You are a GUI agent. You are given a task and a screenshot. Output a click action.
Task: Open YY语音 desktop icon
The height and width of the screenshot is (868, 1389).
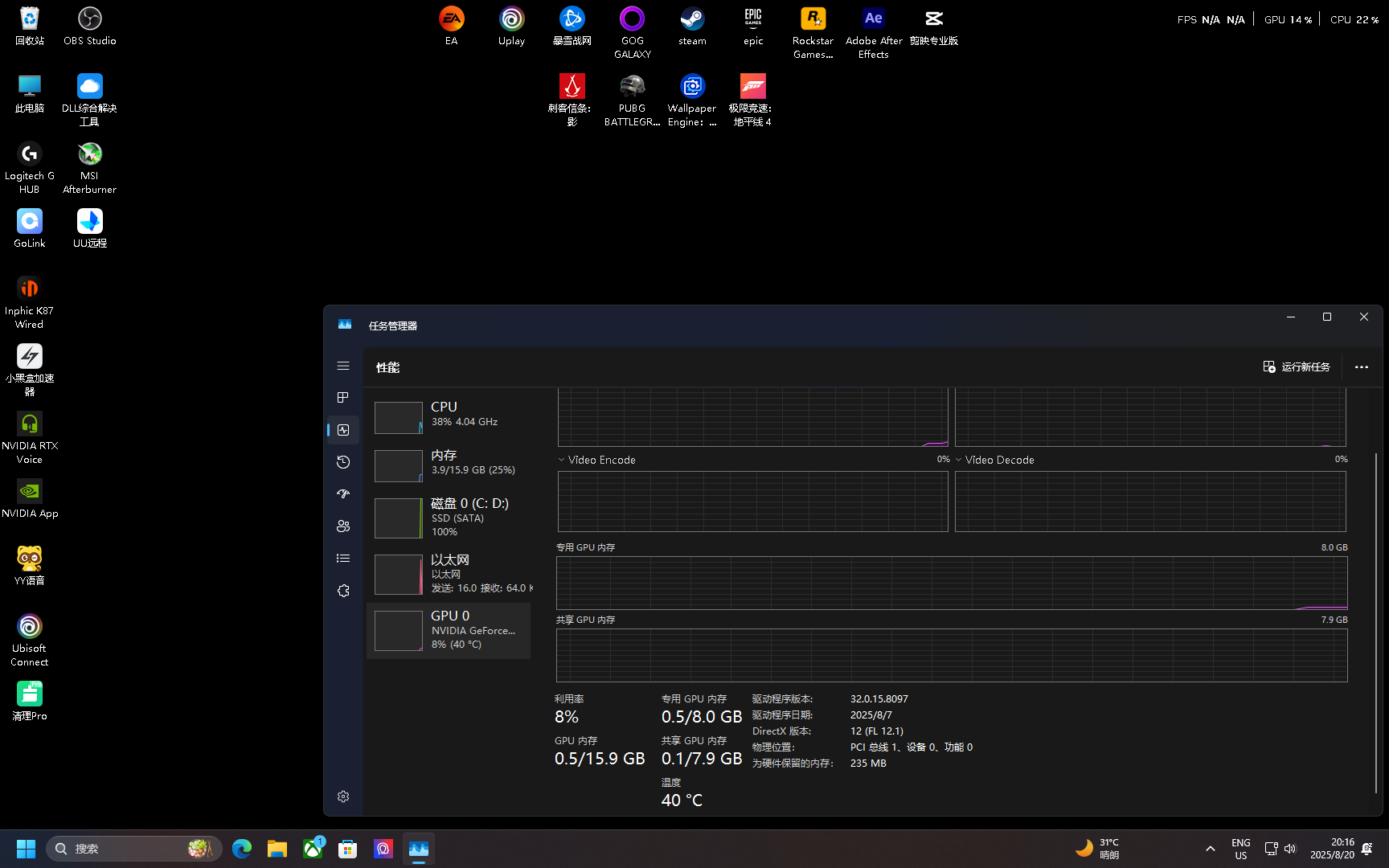click(x=30, y=566)
